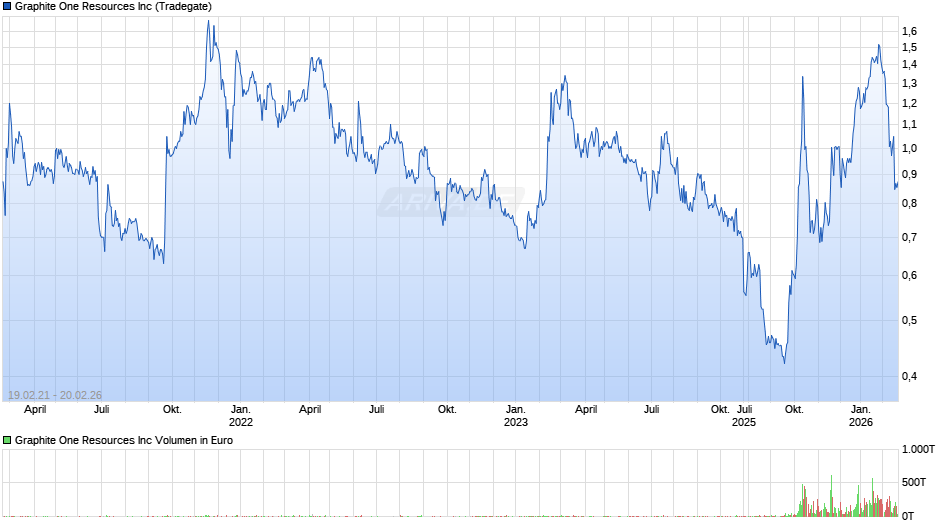Click the '1,4' price axis label
The height and width of the screenshot is (526, 940).
909,64
